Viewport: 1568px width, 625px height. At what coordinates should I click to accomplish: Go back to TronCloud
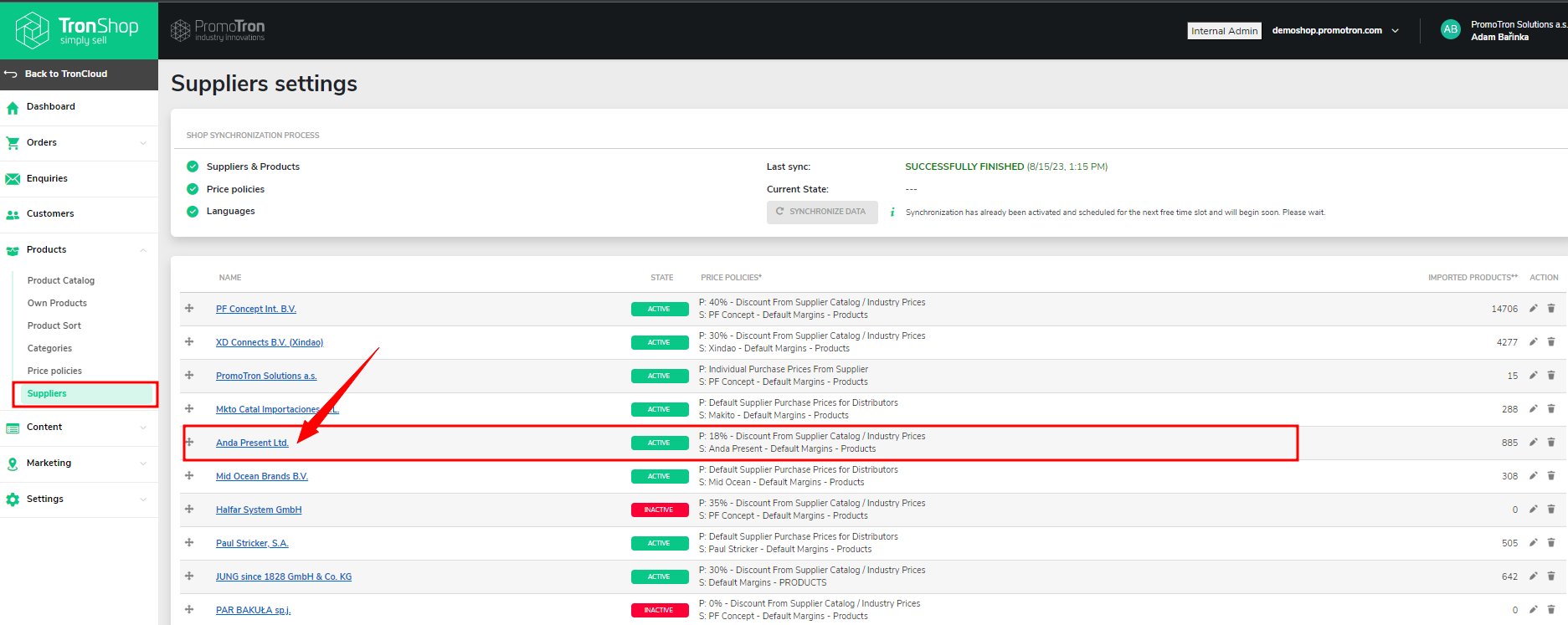point(66,74)
